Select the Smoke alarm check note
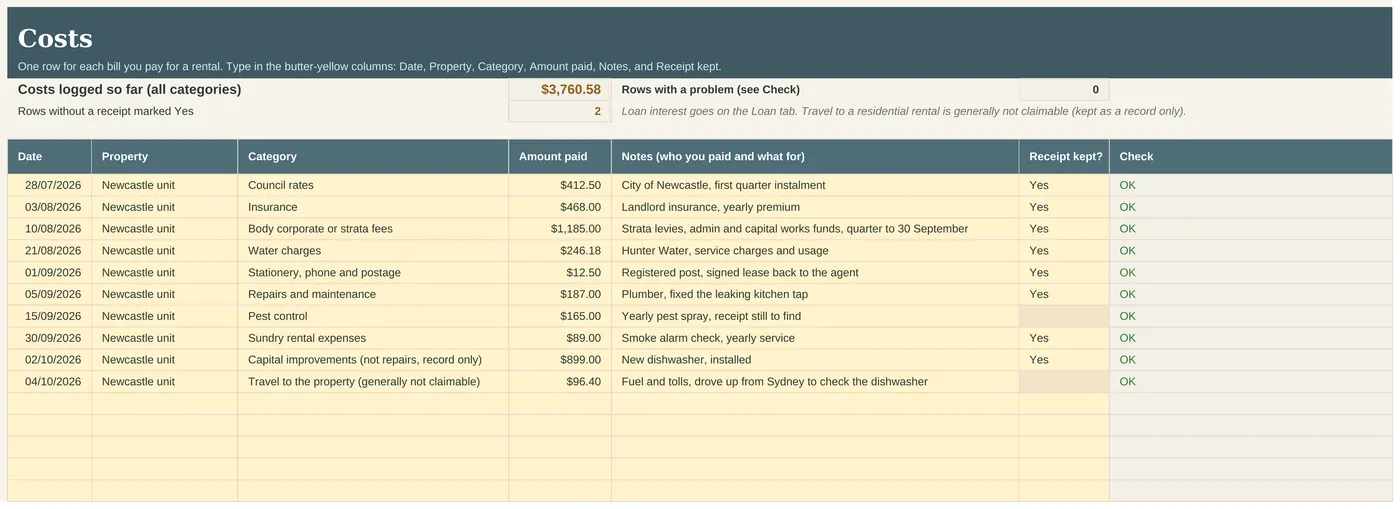The width and height of the screenshot is (1400, 509). pos(815,338)
